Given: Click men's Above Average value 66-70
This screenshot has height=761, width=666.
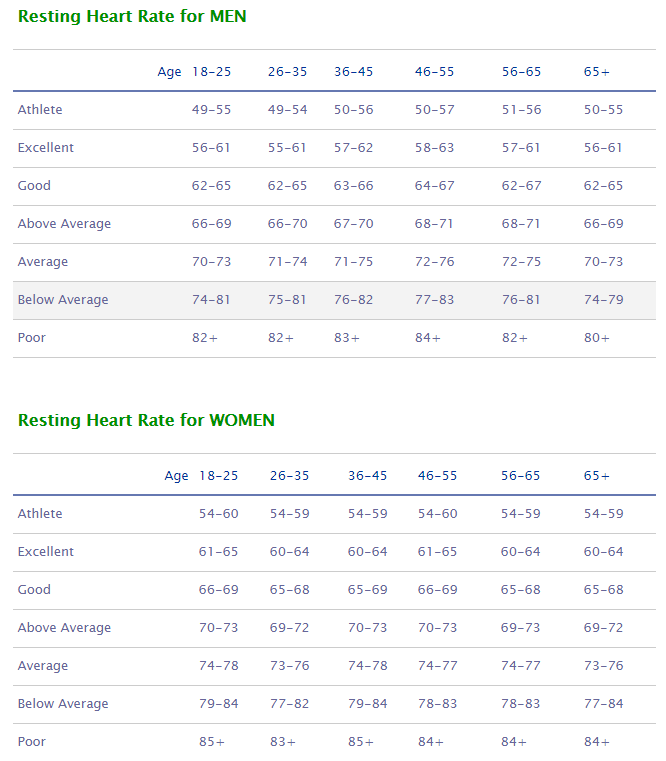Looking at the screenshot, I should (287, 224).
